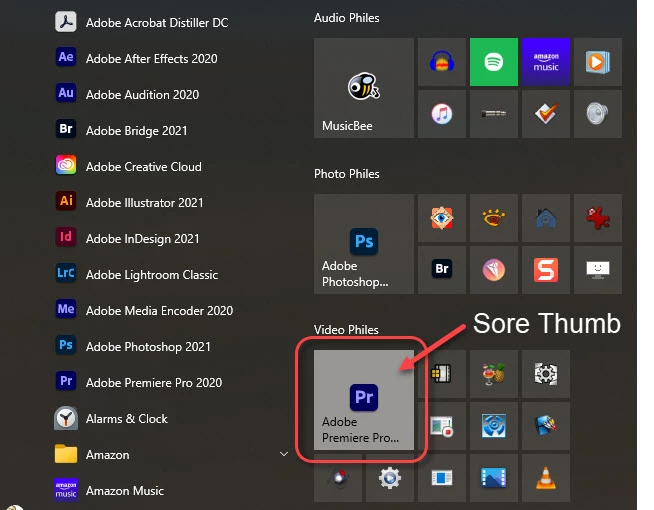Open the audio jack plug tile
This screenshot has width=654, height=510.
coord(494,114)
